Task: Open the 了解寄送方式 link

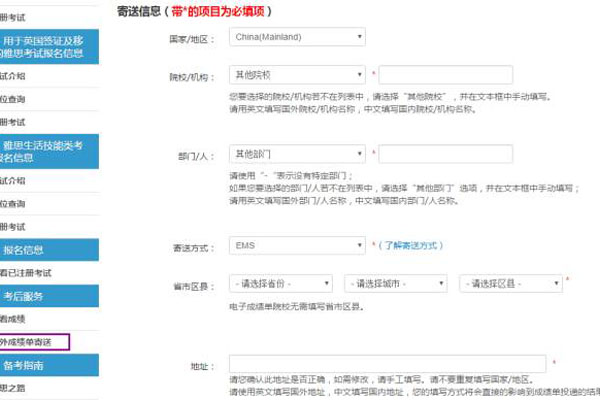Action: tap(410, 245)
